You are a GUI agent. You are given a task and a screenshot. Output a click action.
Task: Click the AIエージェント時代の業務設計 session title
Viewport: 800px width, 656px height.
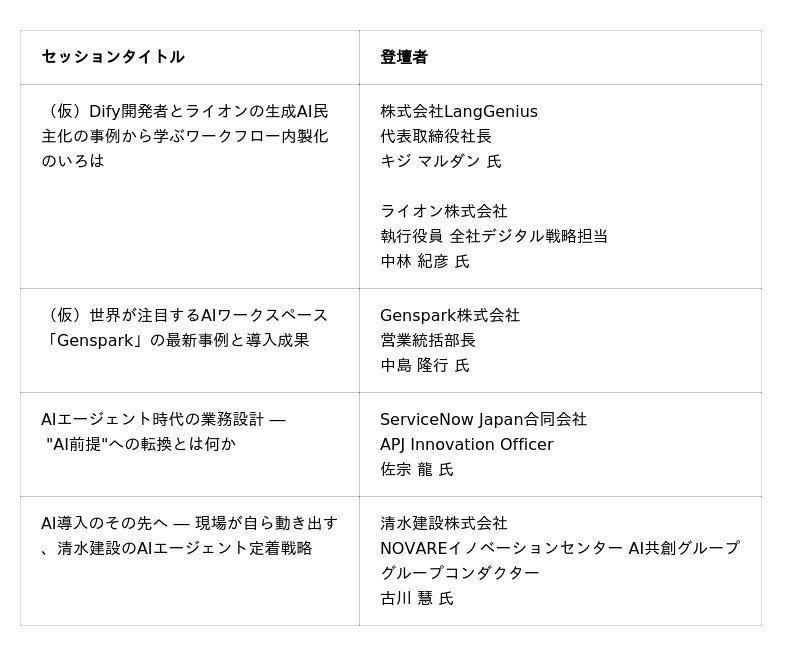(164, 431)
